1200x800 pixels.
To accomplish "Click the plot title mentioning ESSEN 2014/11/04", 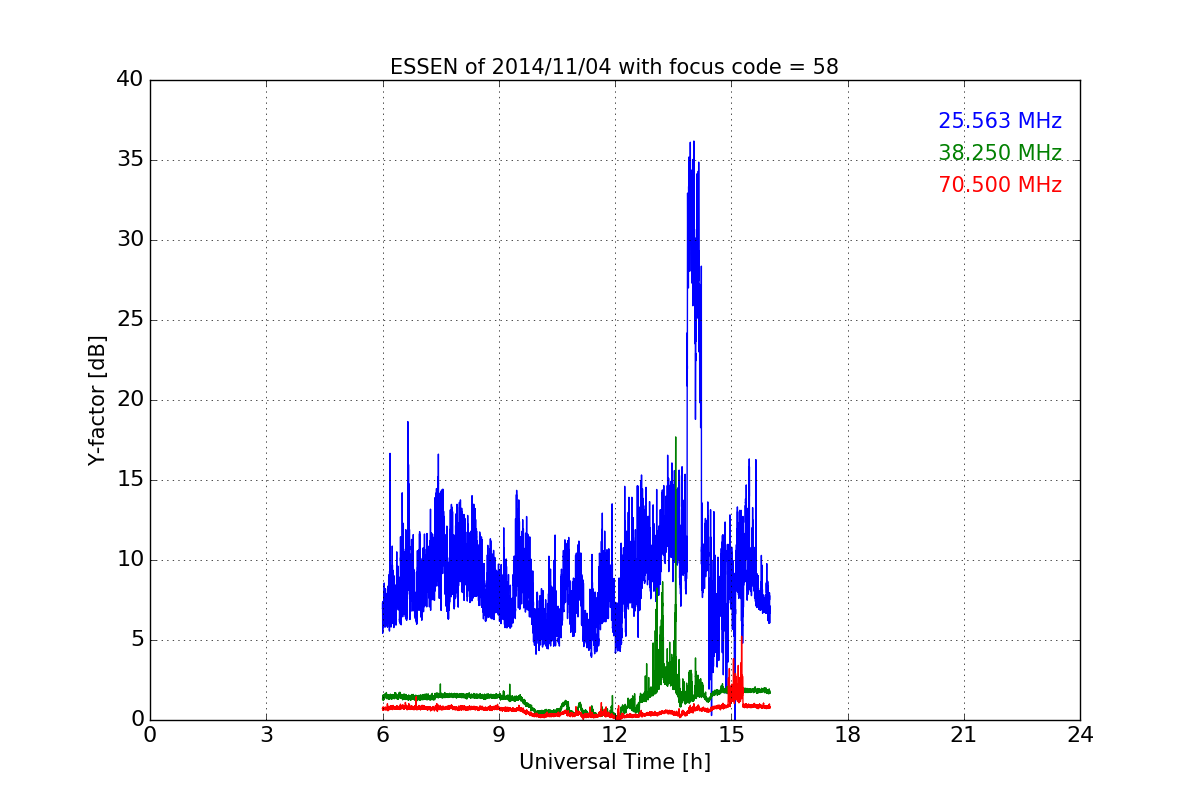I will pyautogui.click(x=614, y=67).
